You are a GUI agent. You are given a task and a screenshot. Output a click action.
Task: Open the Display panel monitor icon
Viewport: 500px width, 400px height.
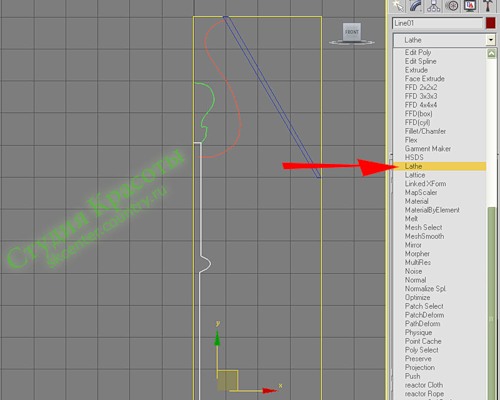[470, 5]
